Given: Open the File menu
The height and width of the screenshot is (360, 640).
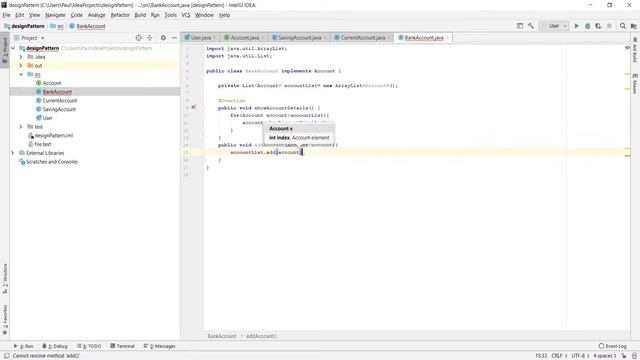Looking at the screenshot, I should click(x=6, y=15).
